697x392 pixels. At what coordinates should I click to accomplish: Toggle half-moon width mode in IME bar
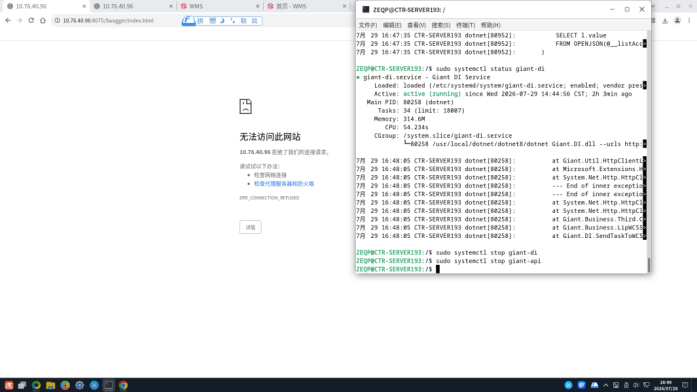(x=222, y=21)
